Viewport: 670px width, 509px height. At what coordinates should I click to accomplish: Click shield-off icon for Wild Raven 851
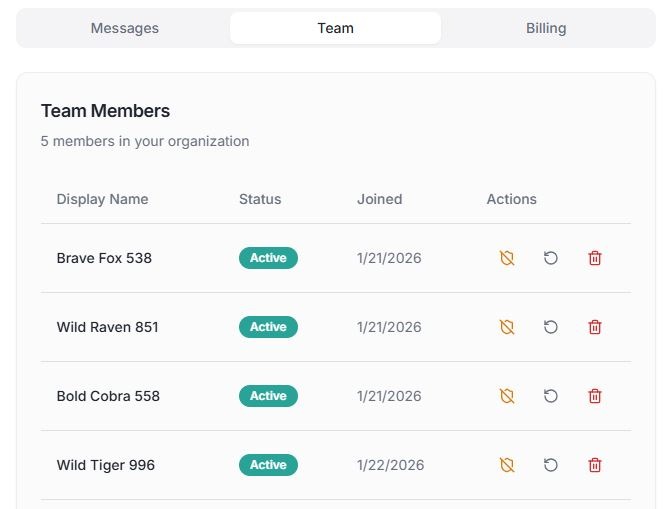[x=507, y=327]
